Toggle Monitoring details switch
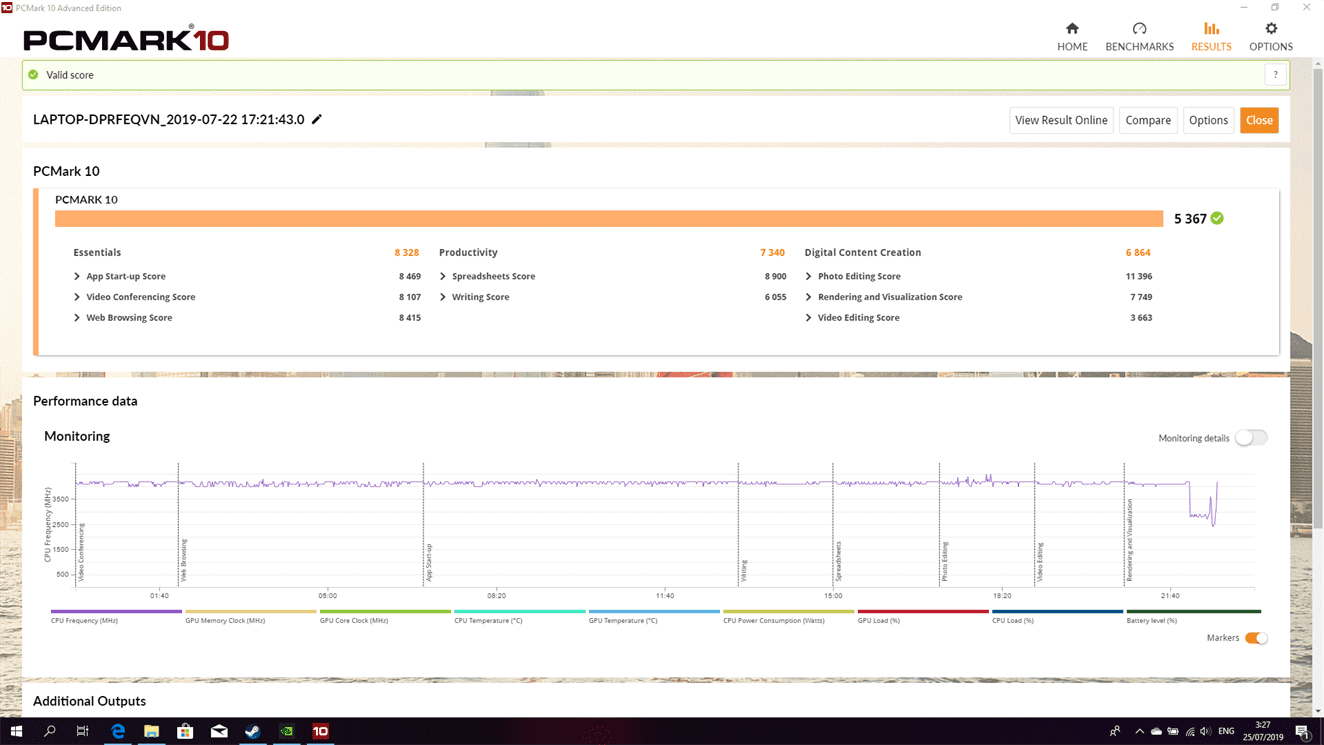 point(1251,438)
